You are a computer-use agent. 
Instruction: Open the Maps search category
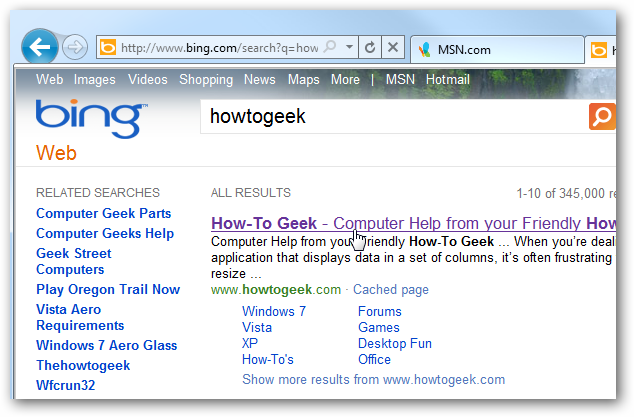[x=303, y=80]
